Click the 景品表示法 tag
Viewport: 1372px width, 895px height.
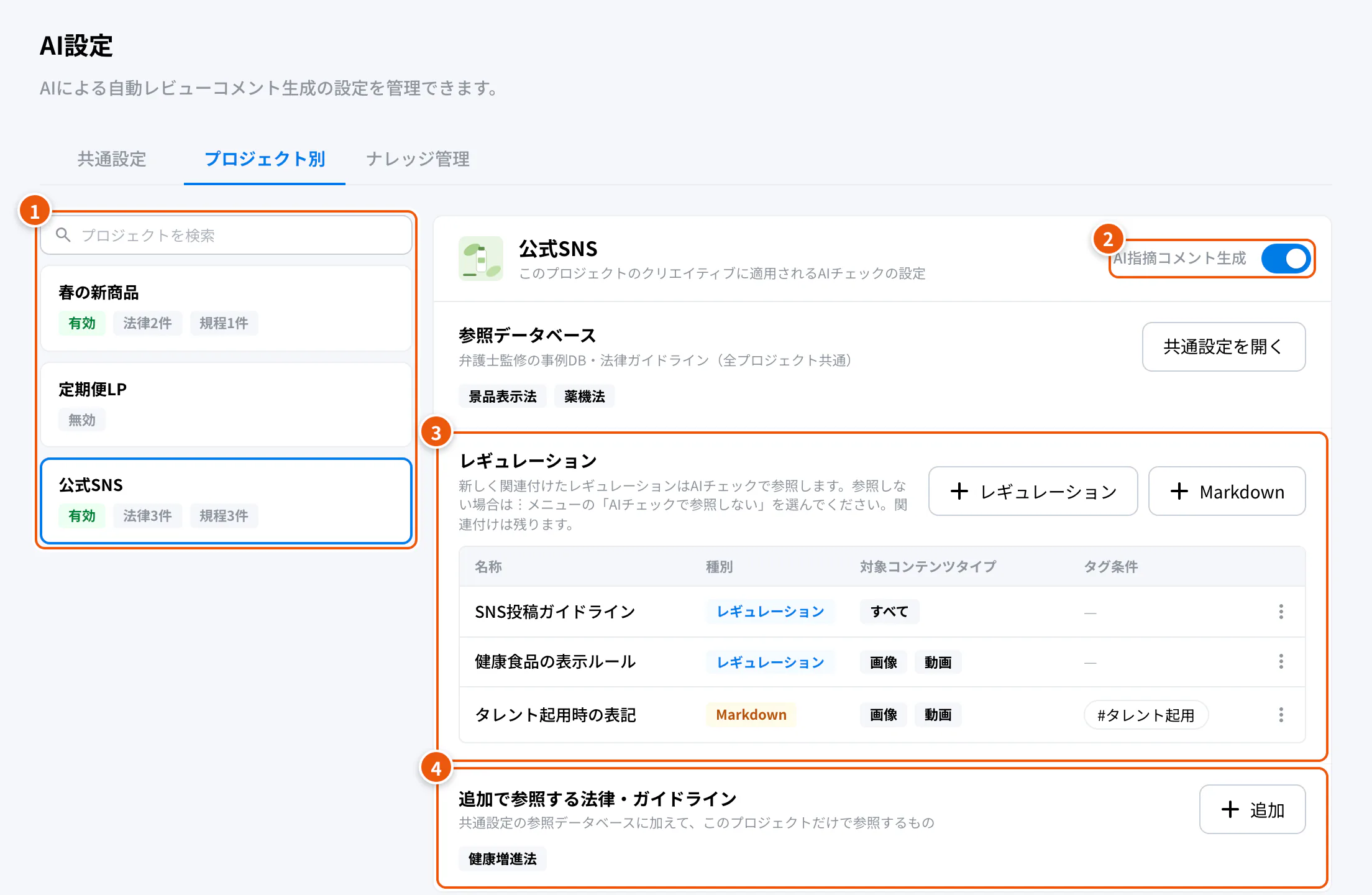502,397
